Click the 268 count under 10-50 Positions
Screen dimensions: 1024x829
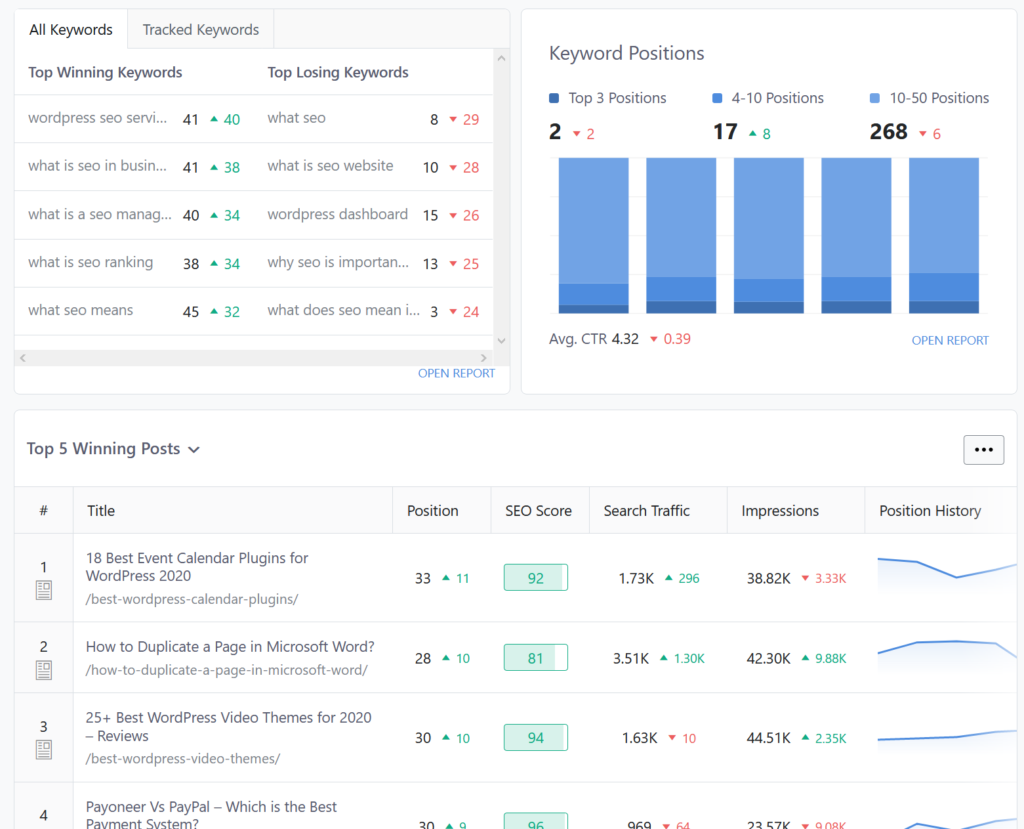(888, 132)
